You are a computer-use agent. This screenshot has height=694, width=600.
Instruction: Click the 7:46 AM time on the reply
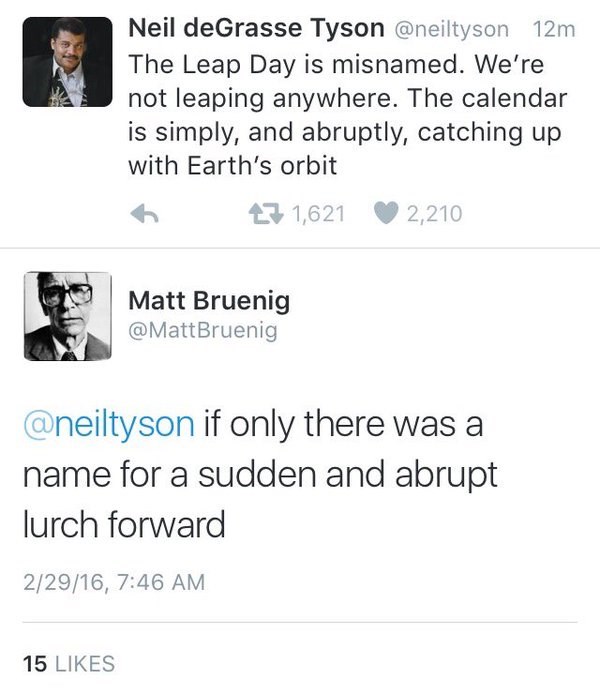click(x=155, y=581)
